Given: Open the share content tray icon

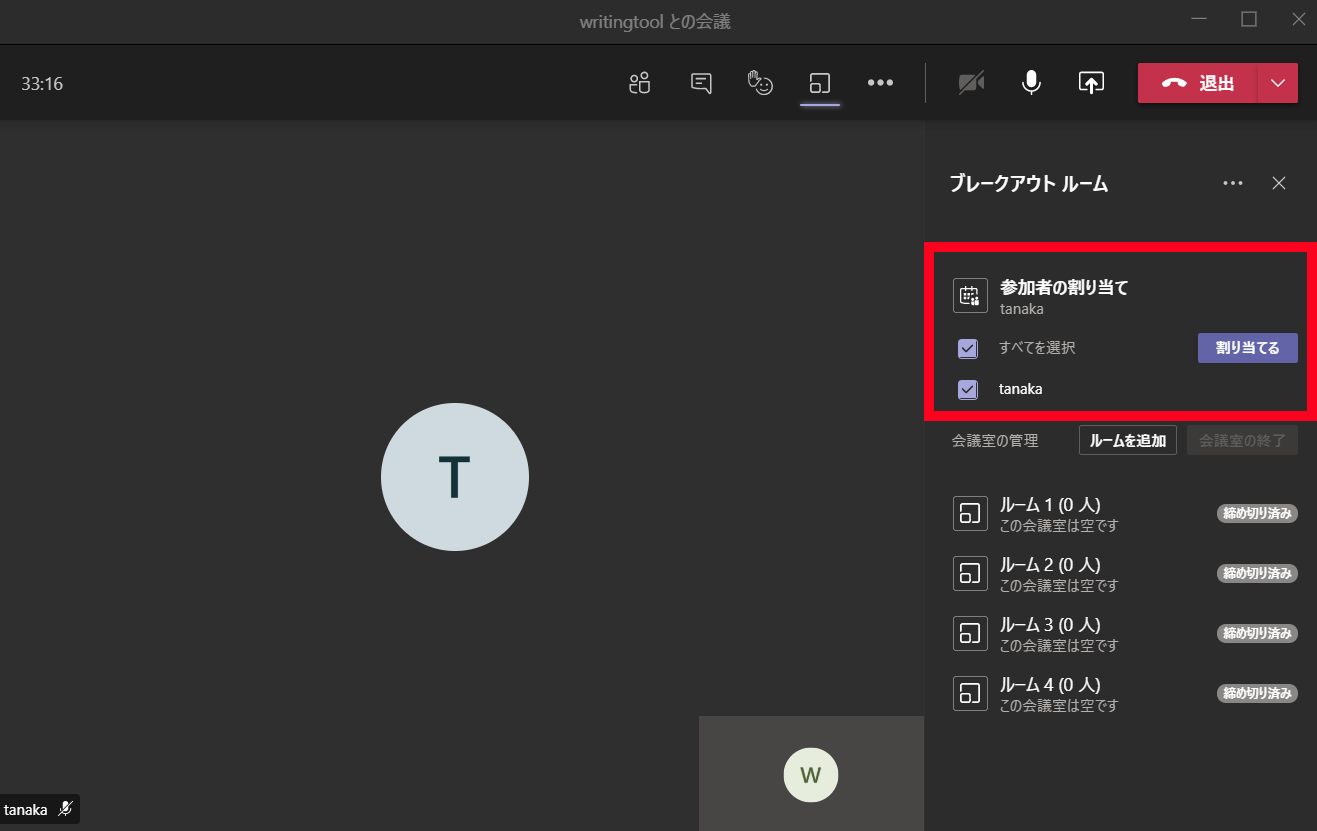Looking at the screenshot, I should coord(1091,83).
